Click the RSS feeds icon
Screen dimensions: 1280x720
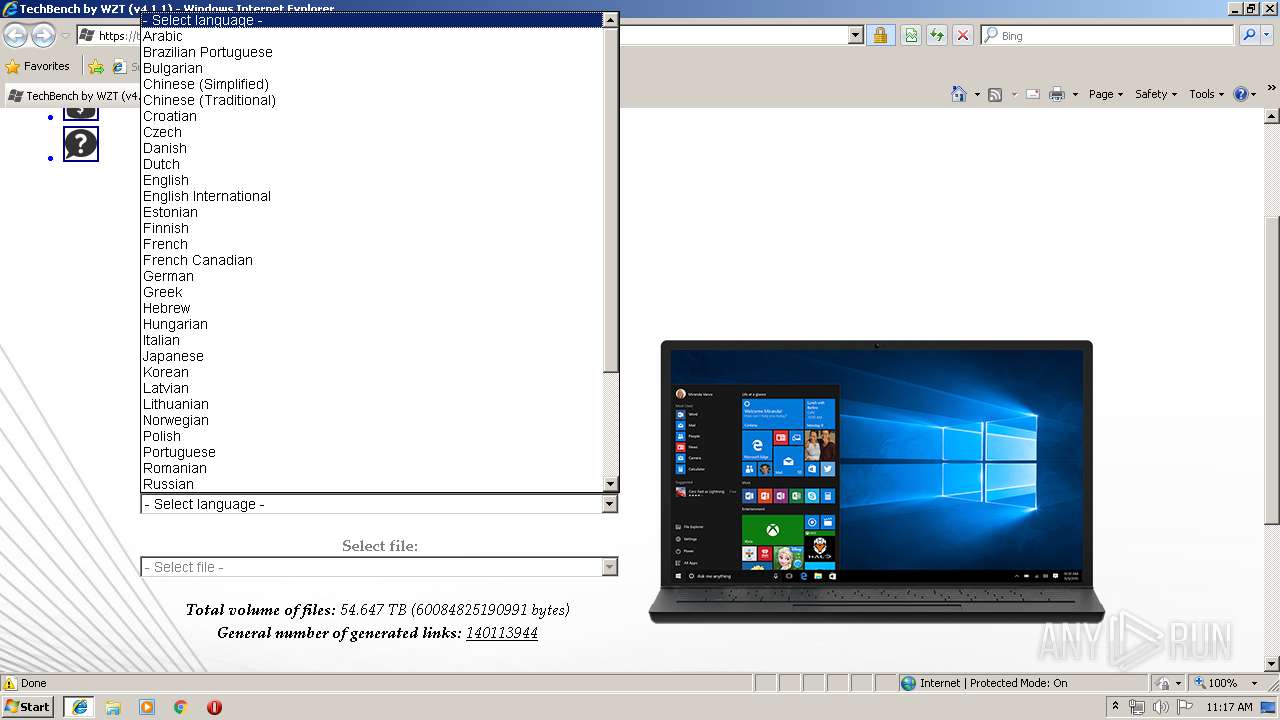(995, 94)
